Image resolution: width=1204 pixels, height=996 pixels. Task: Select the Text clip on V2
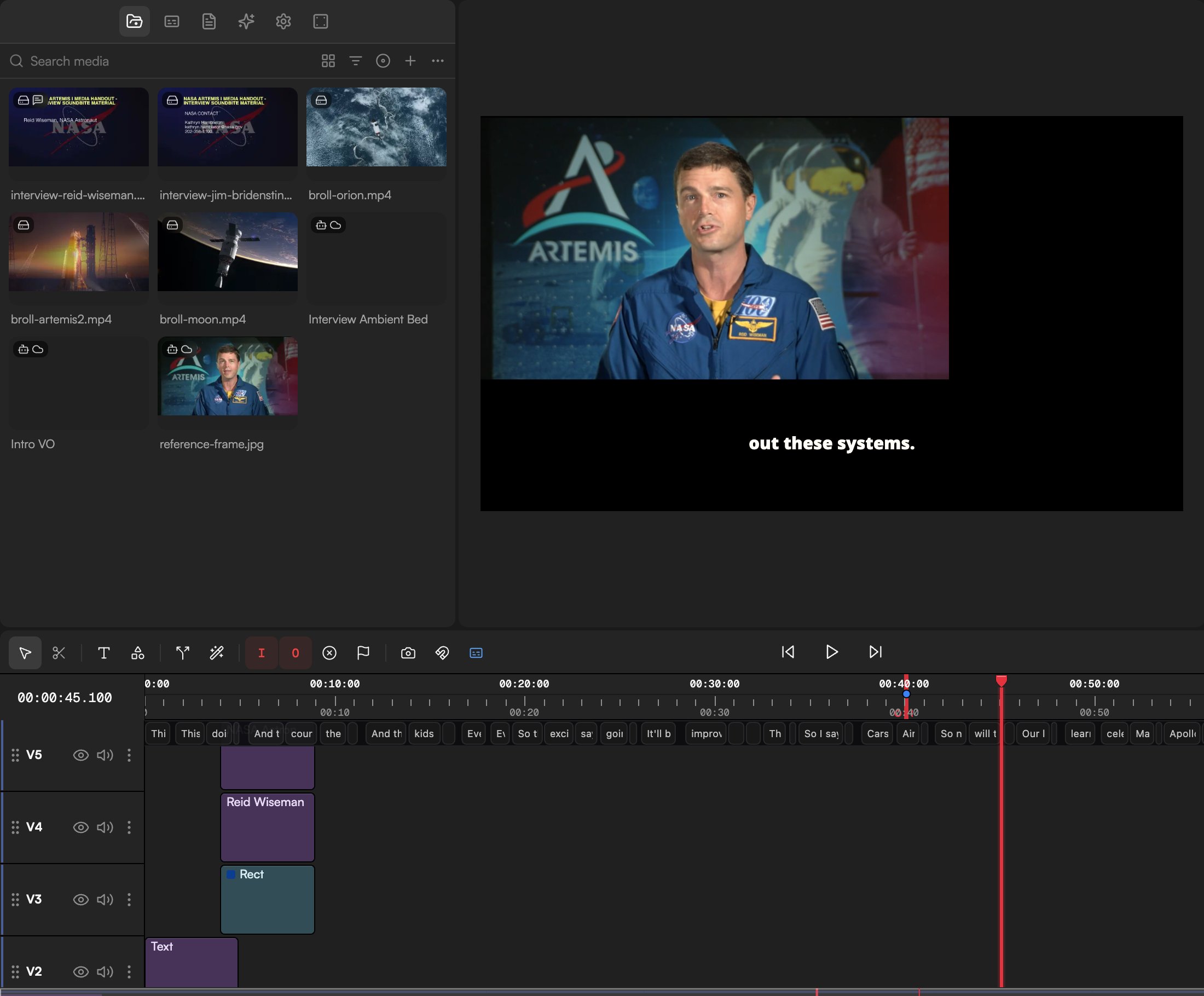[x=192, y=963]
